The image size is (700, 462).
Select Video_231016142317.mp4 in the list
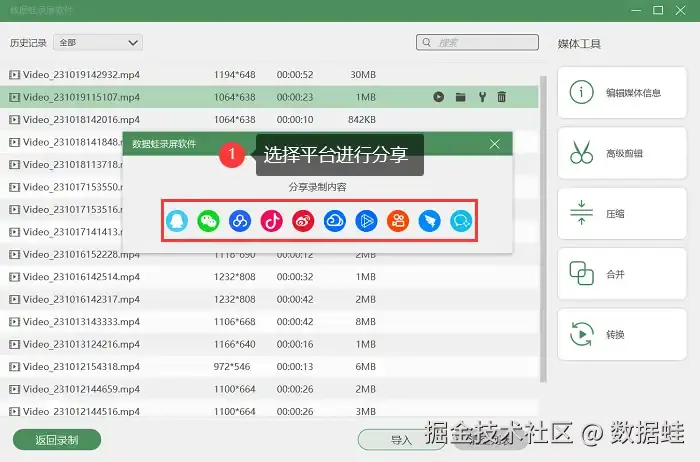pyautogui.click(x=269, y=299)
